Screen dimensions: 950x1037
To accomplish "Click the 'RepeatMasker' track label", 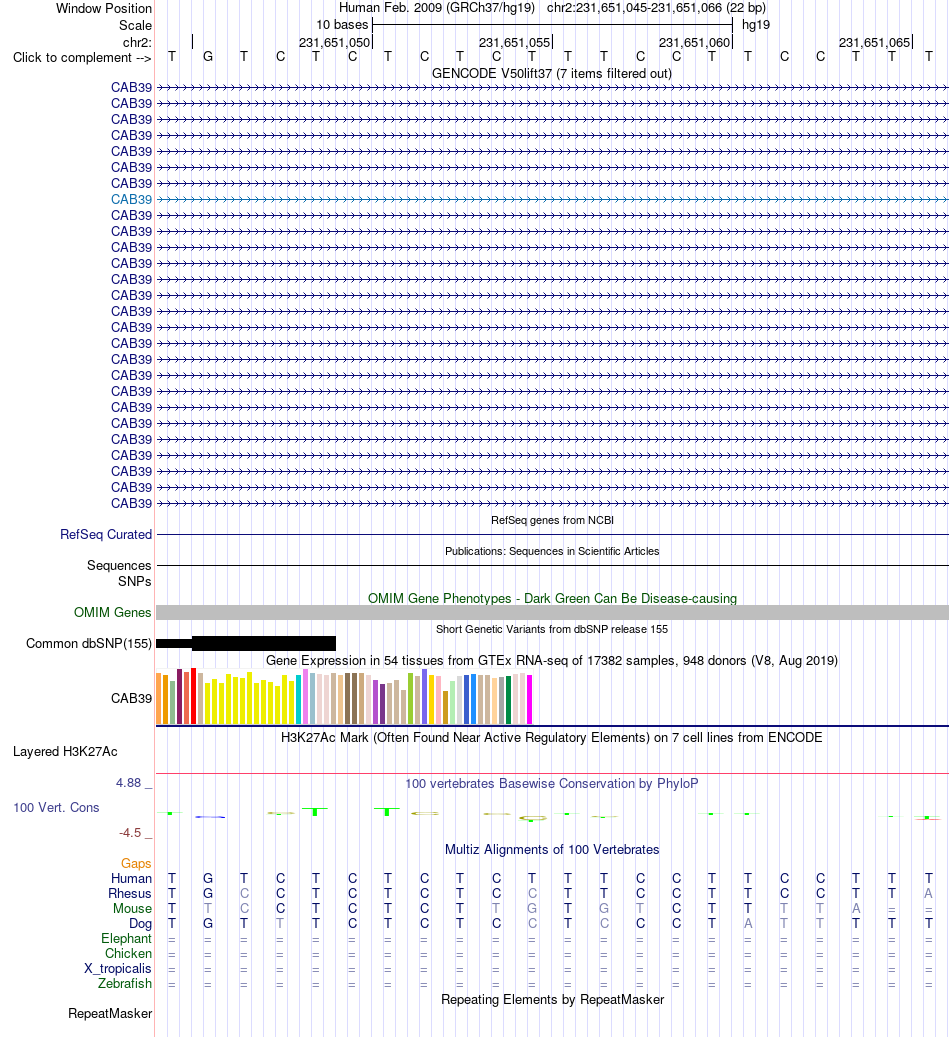I will pos(110,1014).
